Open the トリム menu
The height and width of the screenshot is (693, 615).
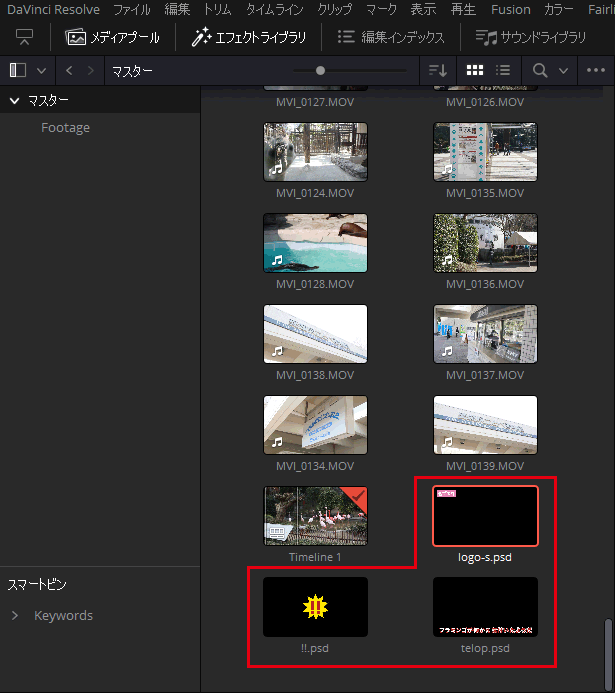[x=217, y=9]
